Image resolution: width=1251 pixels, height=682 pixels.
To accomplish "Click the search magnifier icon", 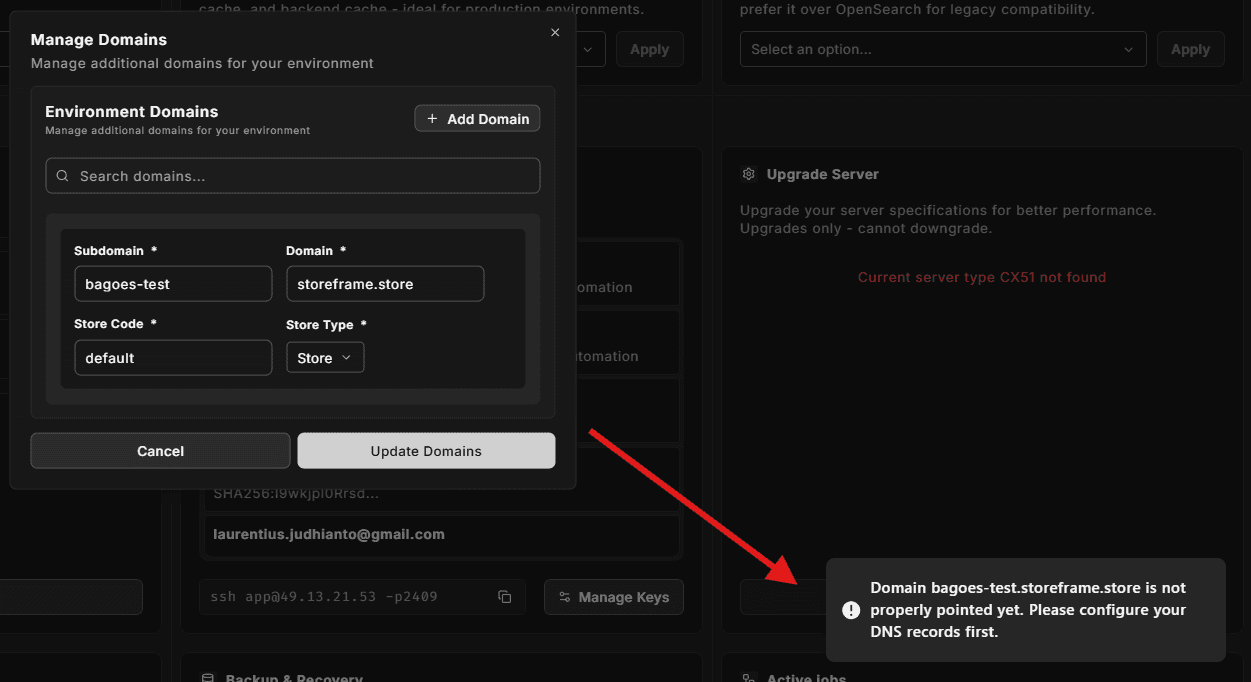I will [63, 176].
